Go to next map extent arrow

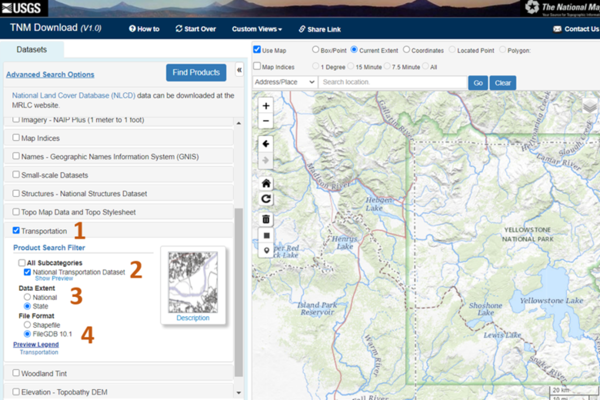tap(266, 160)
